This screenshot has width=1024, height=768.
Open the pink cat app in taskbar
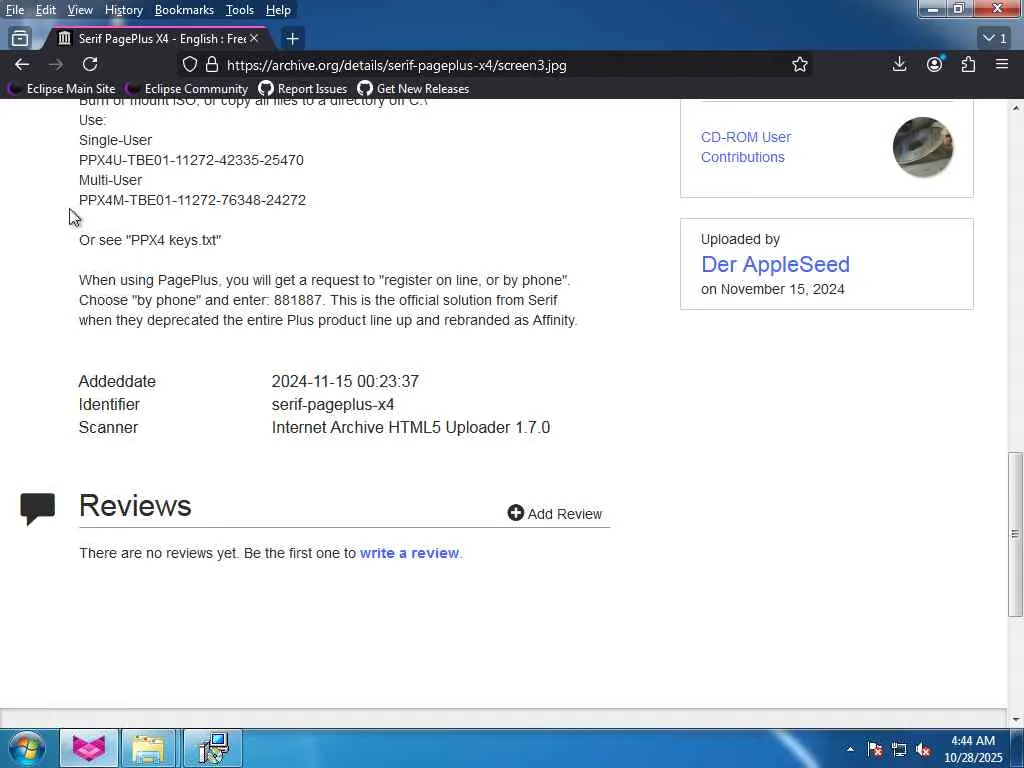pyautogui.click(x=89, y=748)
